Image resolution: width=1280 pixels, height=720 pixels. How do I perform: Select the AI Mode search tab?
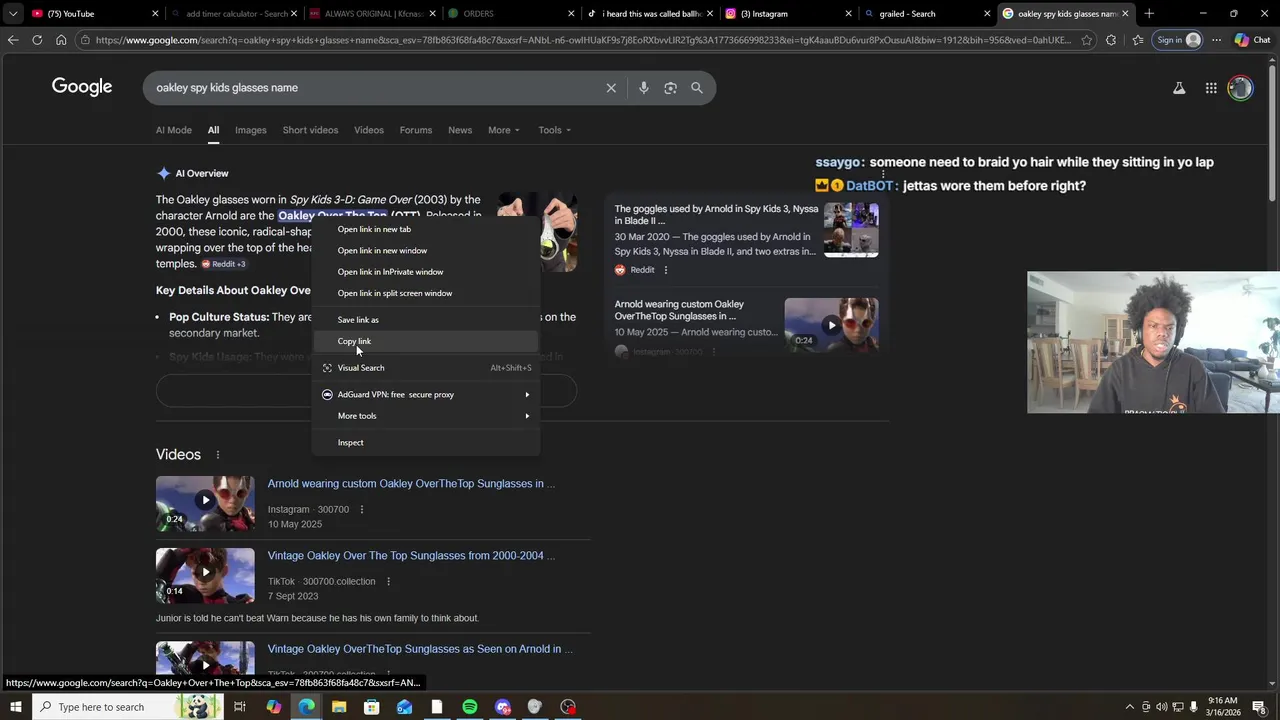coord(174,130)
